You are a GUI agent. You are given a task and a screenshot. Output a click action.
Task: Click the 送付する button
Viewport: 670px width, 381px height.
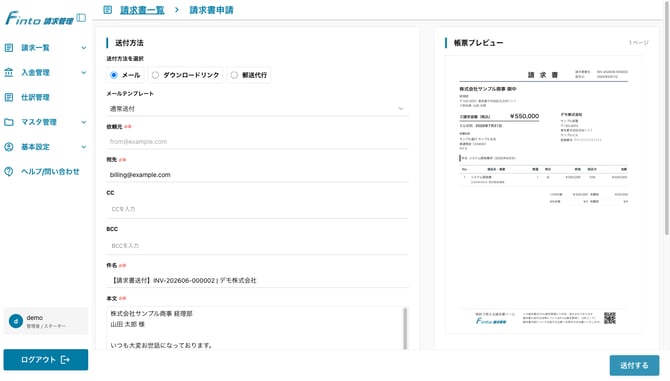point(634,366)
